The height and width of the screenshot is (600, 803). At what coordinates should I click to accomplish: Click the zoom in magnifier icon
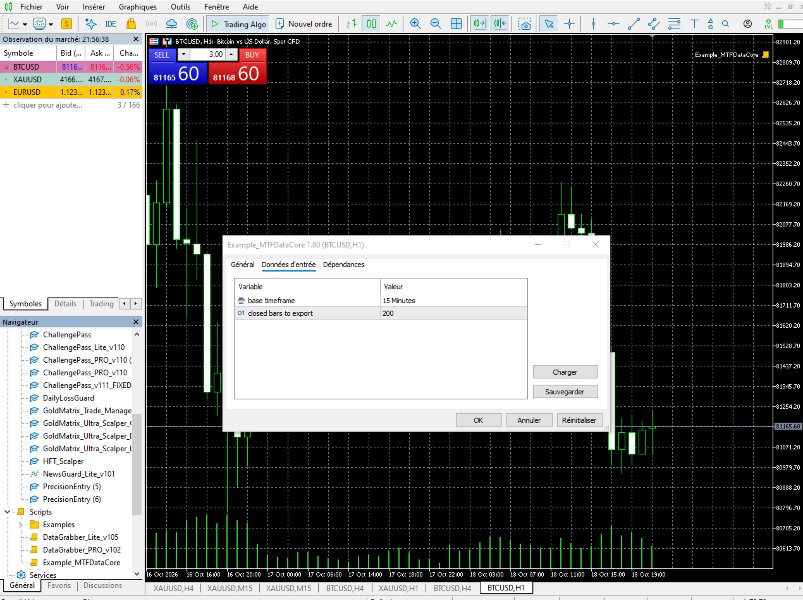point(415,24)
